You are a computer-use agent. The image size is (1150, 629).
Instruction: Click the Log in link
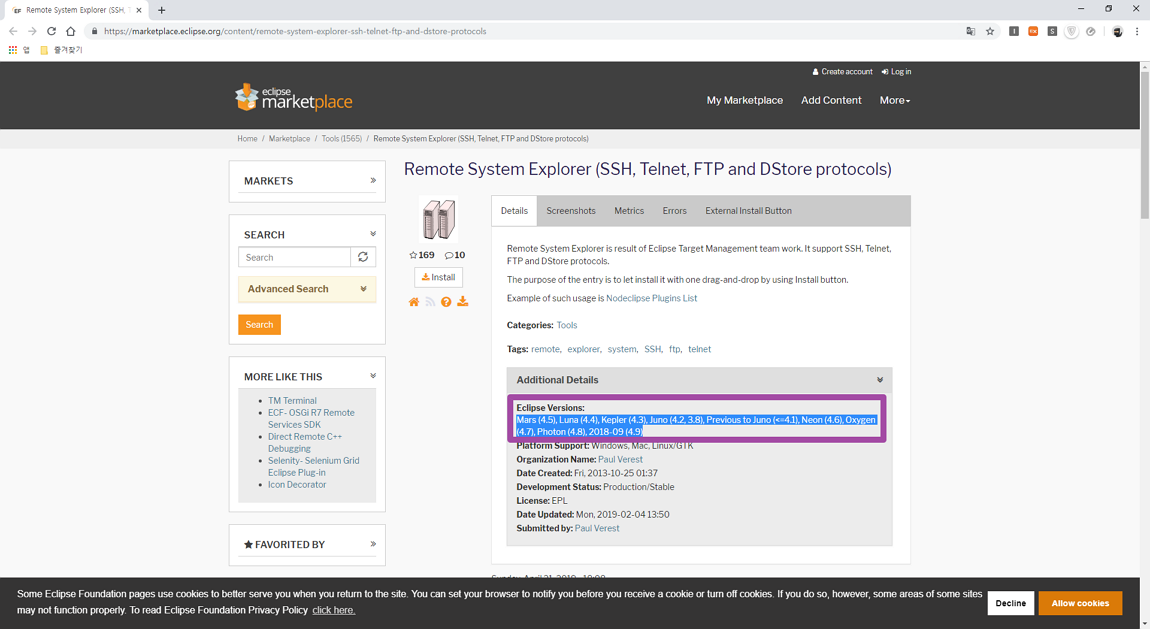tap(896, 72)
